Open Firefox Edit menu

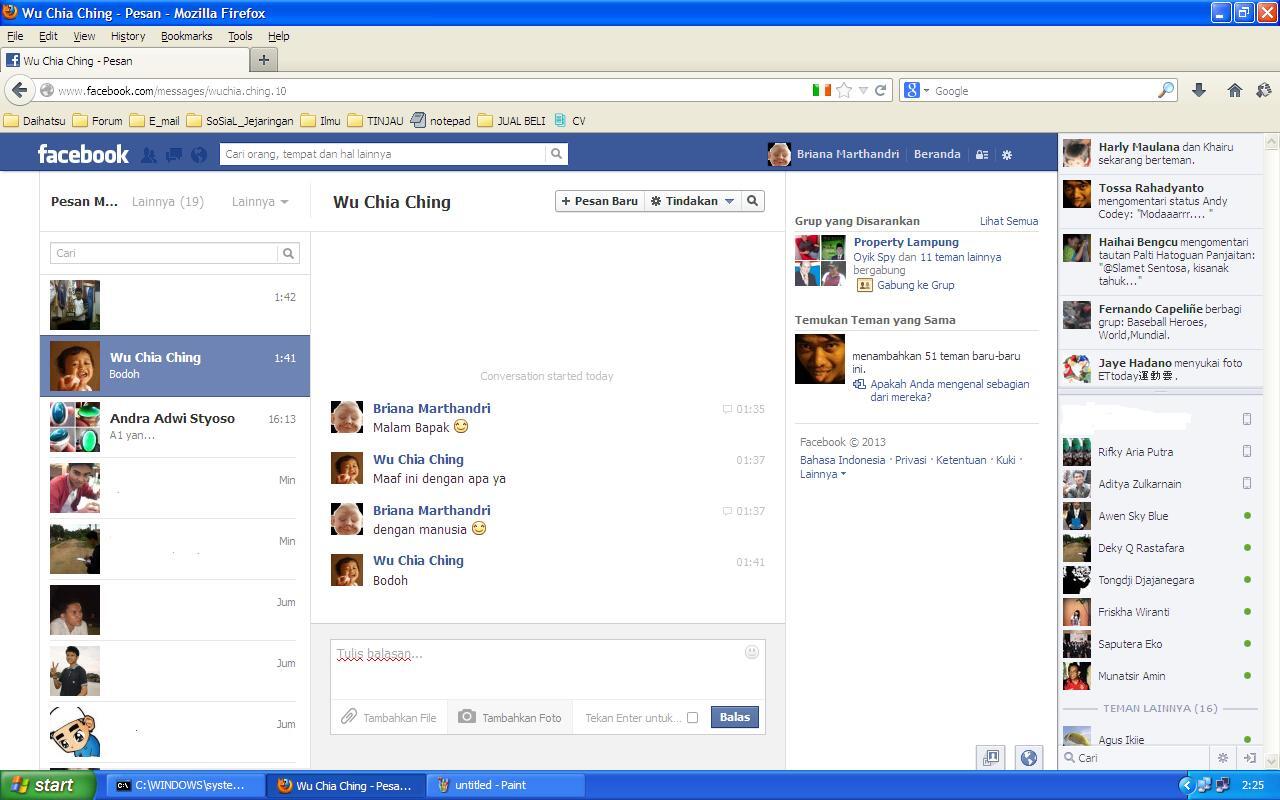tap(48, 36)
